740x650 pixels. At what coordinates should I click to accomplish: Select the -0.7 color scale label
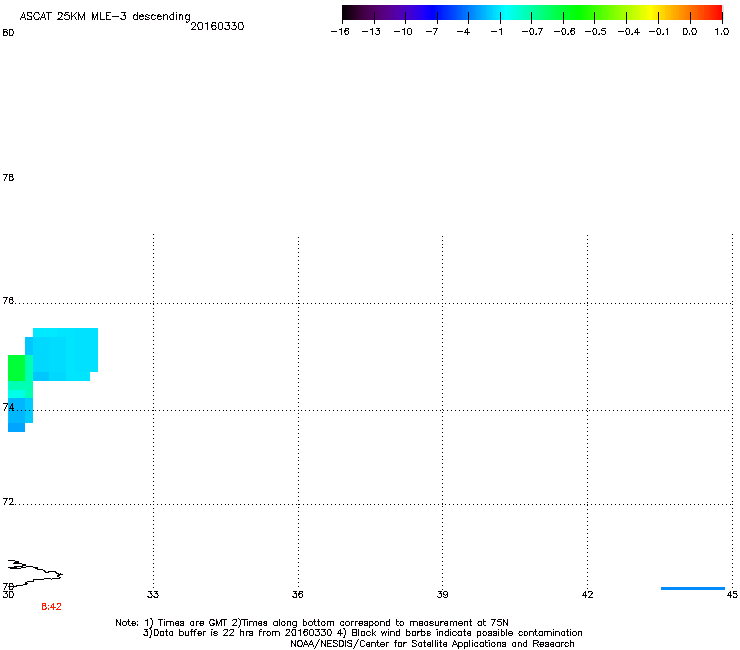coord(532,32)
